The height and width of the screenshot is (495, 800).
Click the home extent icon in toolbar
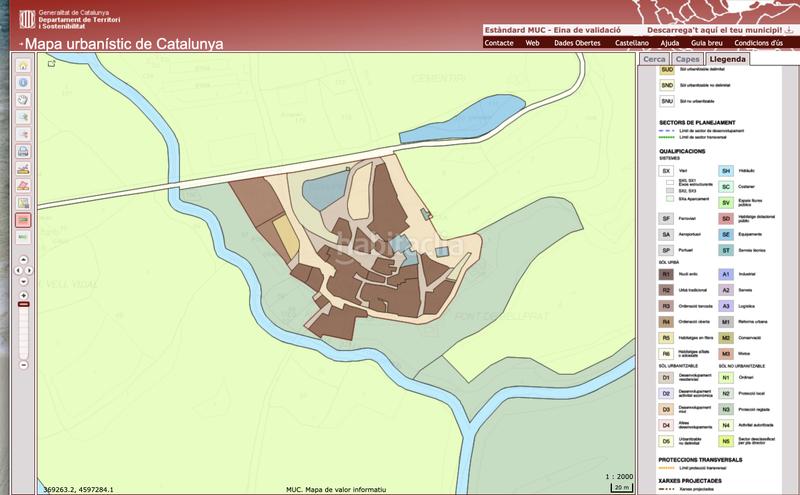24,66
